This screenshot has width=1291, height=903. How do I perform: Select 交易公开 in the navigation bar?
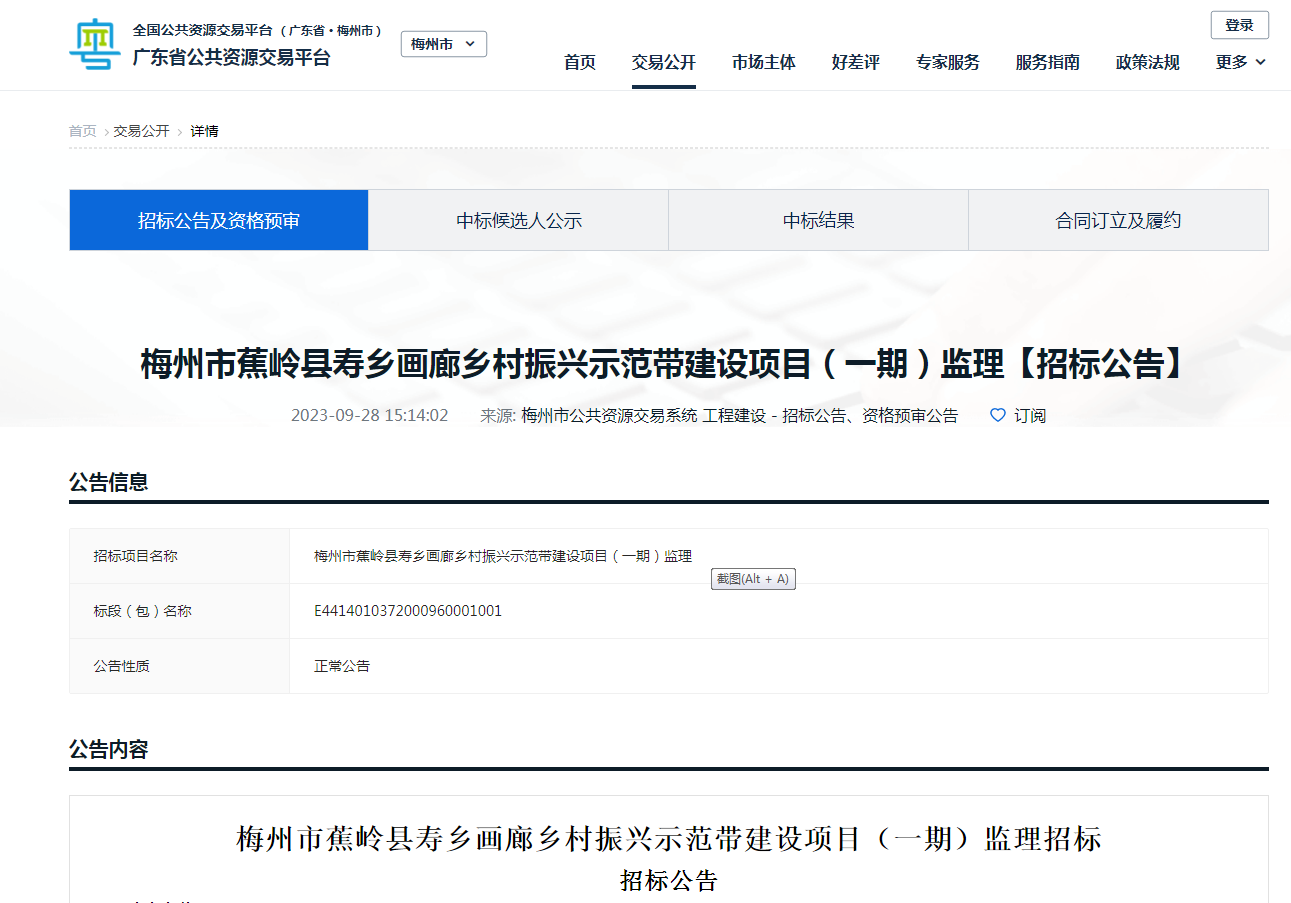(663, 61)
